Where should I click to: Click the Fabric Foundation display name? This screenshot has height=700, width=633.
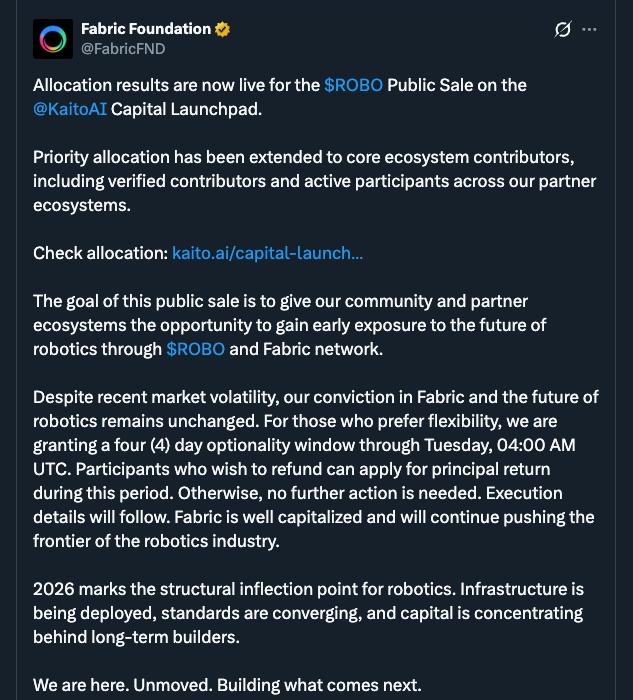pyautogui.click(x=146, y=29)
